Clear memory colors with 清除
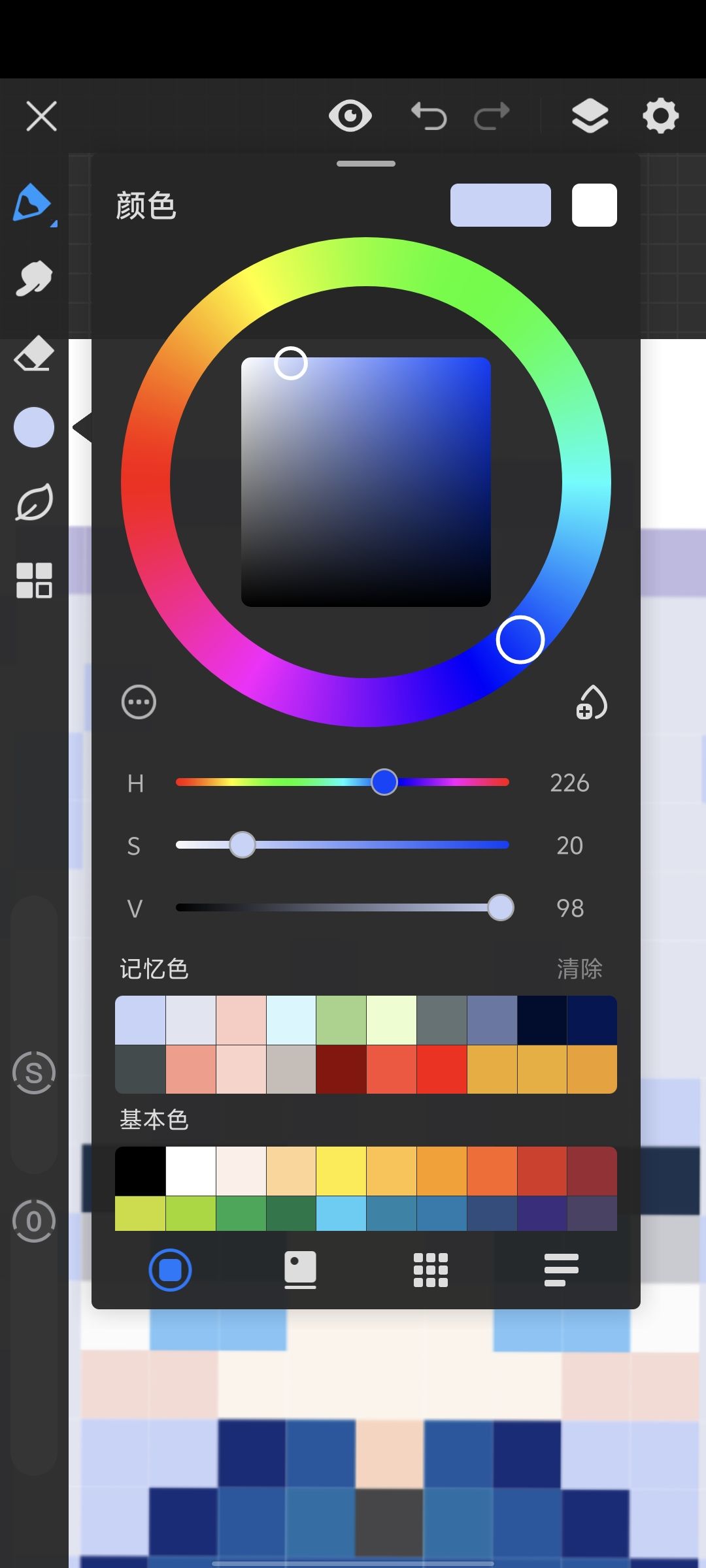This screenshot has height=1568, width=706. point(579,969)
